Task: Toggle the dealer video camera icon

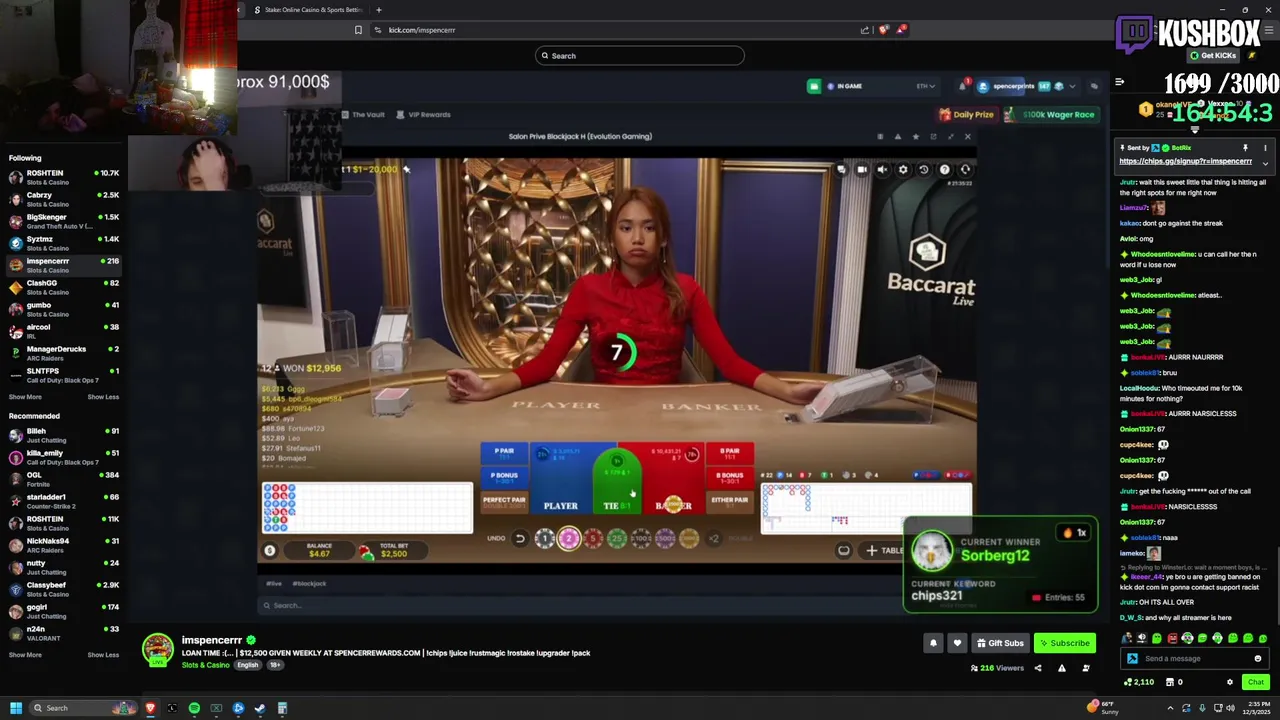Action: tap(862, 170)
